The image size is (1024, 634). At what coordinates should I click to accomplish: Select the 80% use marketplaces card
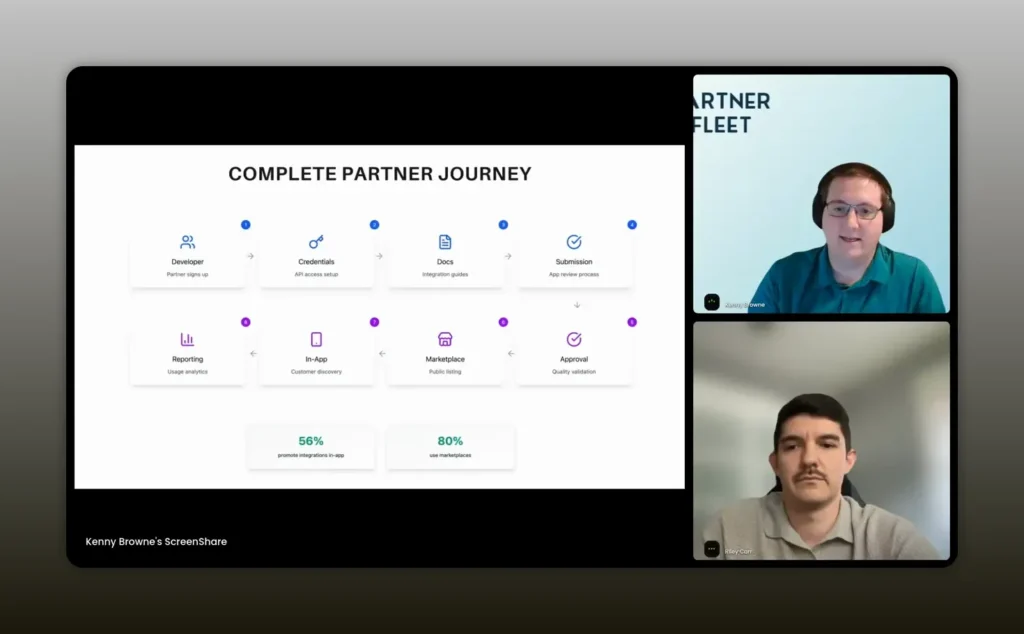point(450,447)
